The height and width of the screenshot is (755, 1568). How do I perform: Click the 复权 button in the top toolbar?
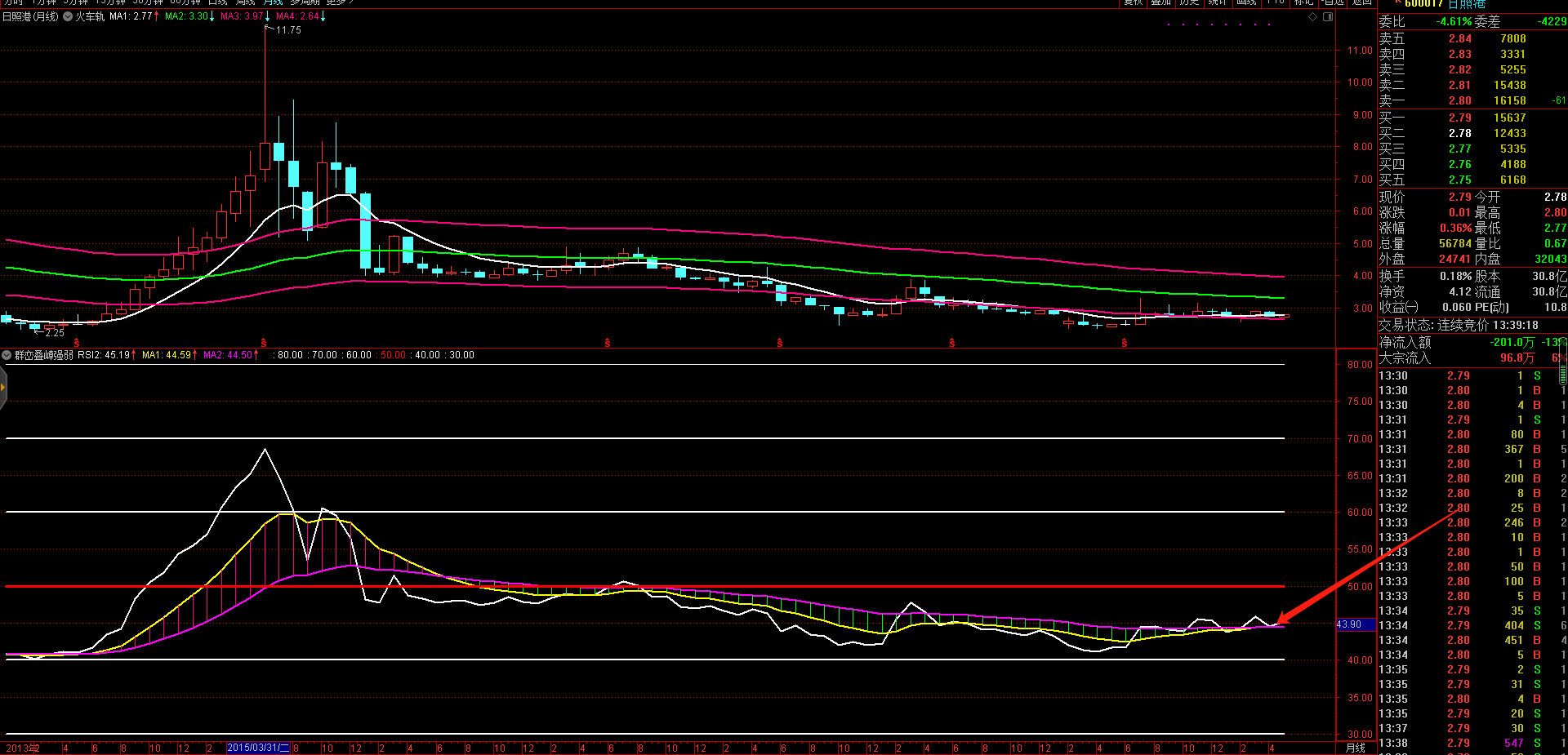click(1134, 2)
